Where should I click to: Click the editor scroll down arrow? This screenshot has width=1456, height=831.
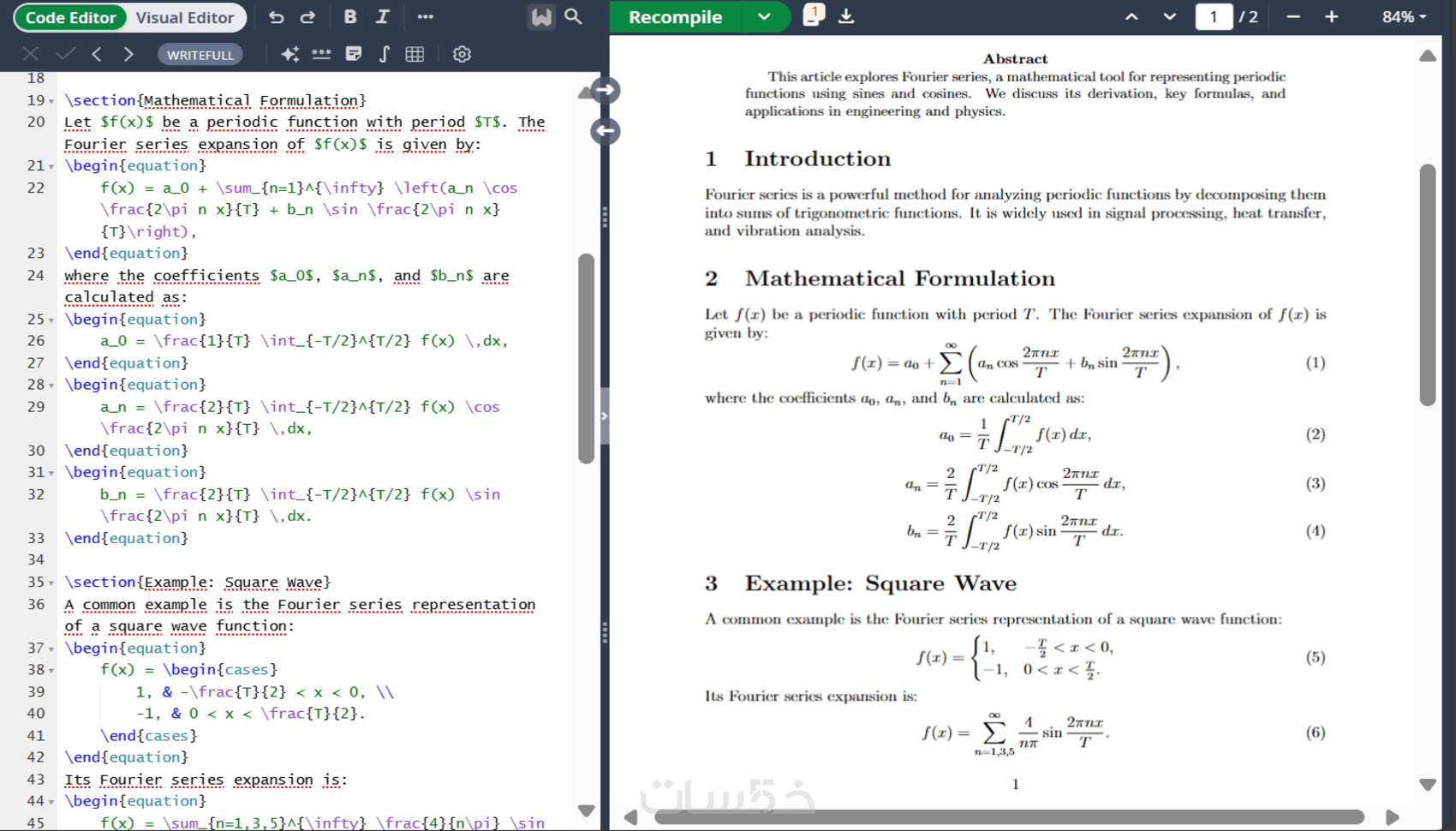point(587,810)
